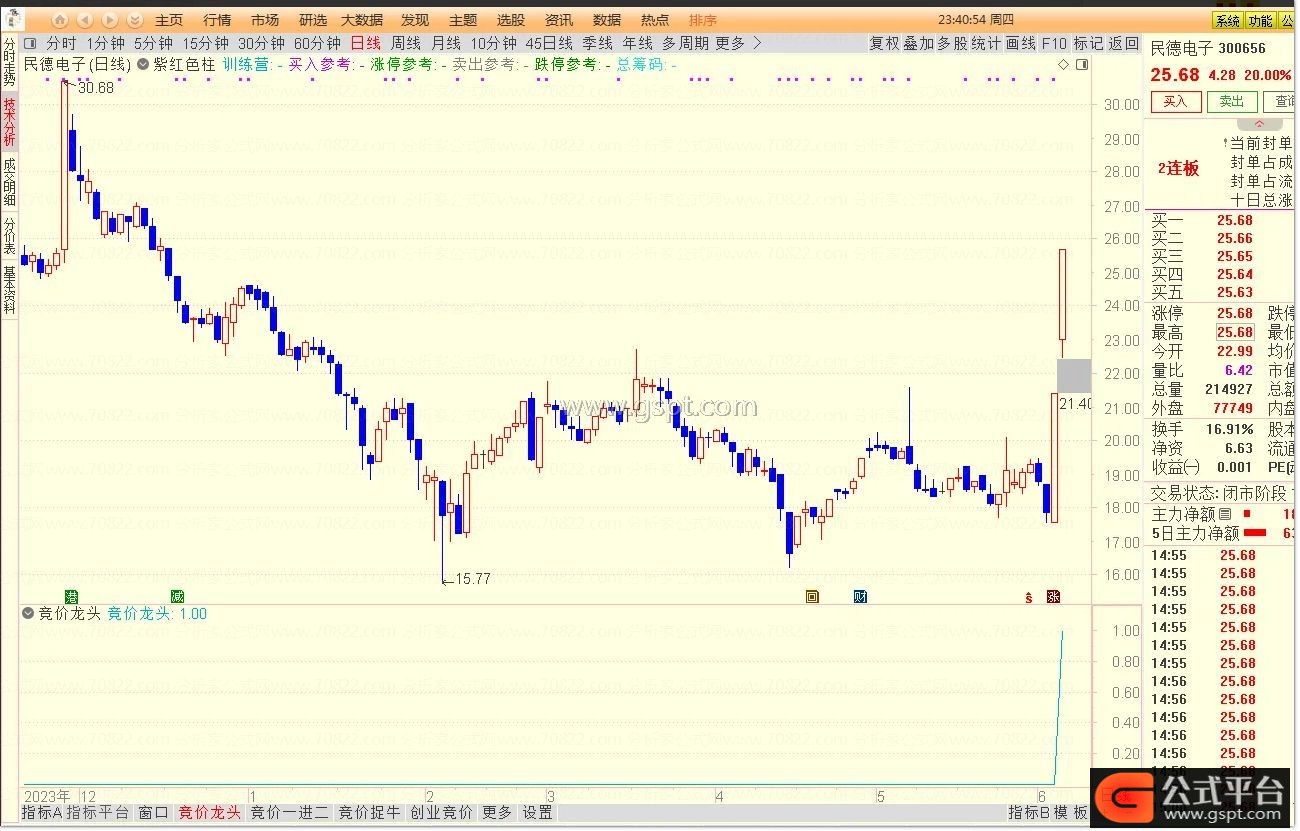Click the 最高 price box 25.68
This screenshot has height=831, width=1300.
tap(1235, 332)
